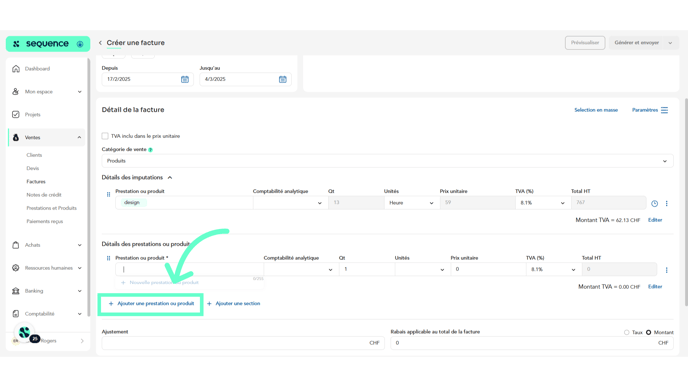Click the Qt field of the new row

click(367, 269)
